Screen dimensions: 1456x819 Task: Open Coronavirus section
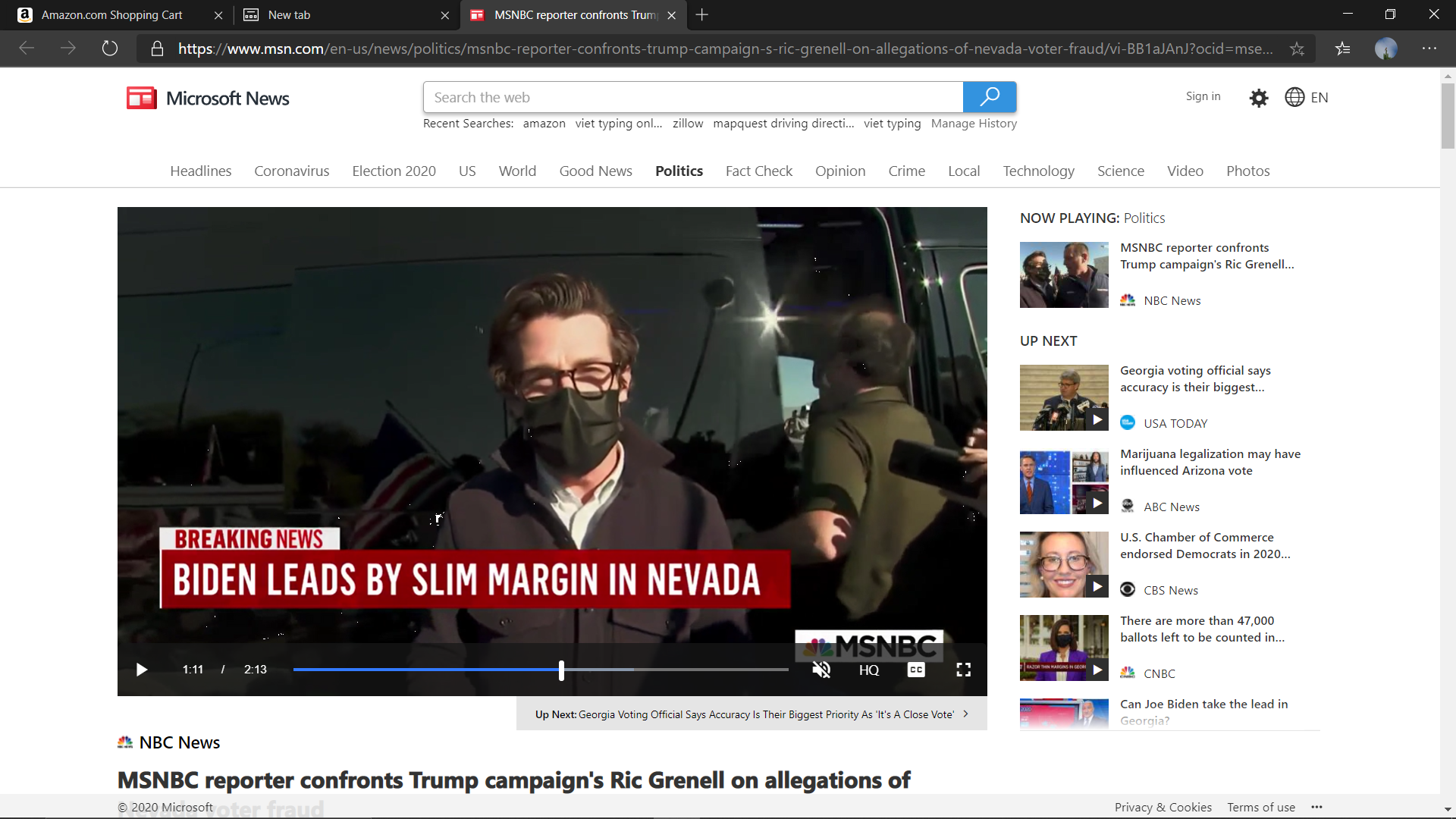(292, 171)
